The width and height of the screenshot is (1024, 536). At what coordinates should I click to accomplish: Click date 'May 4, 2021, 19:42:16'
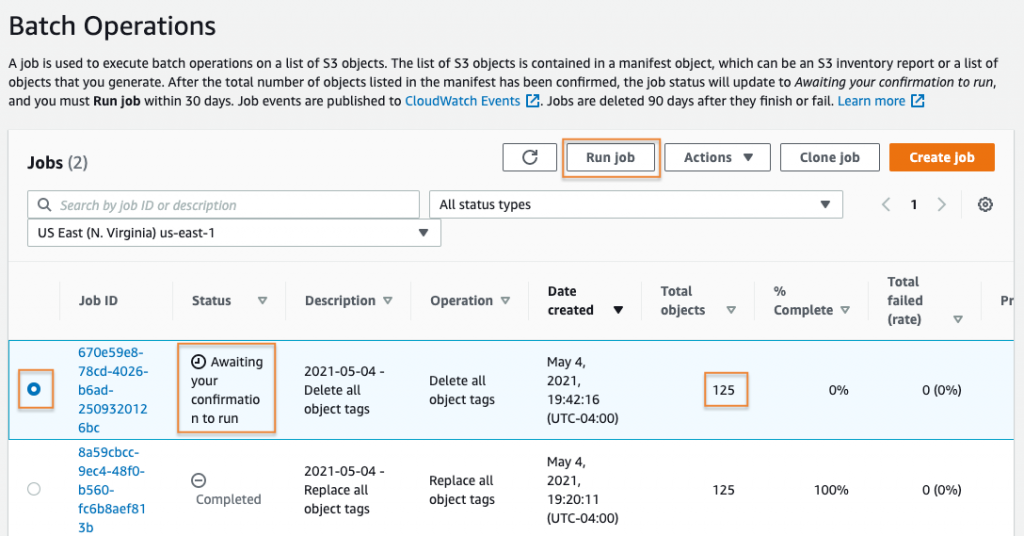583,390
